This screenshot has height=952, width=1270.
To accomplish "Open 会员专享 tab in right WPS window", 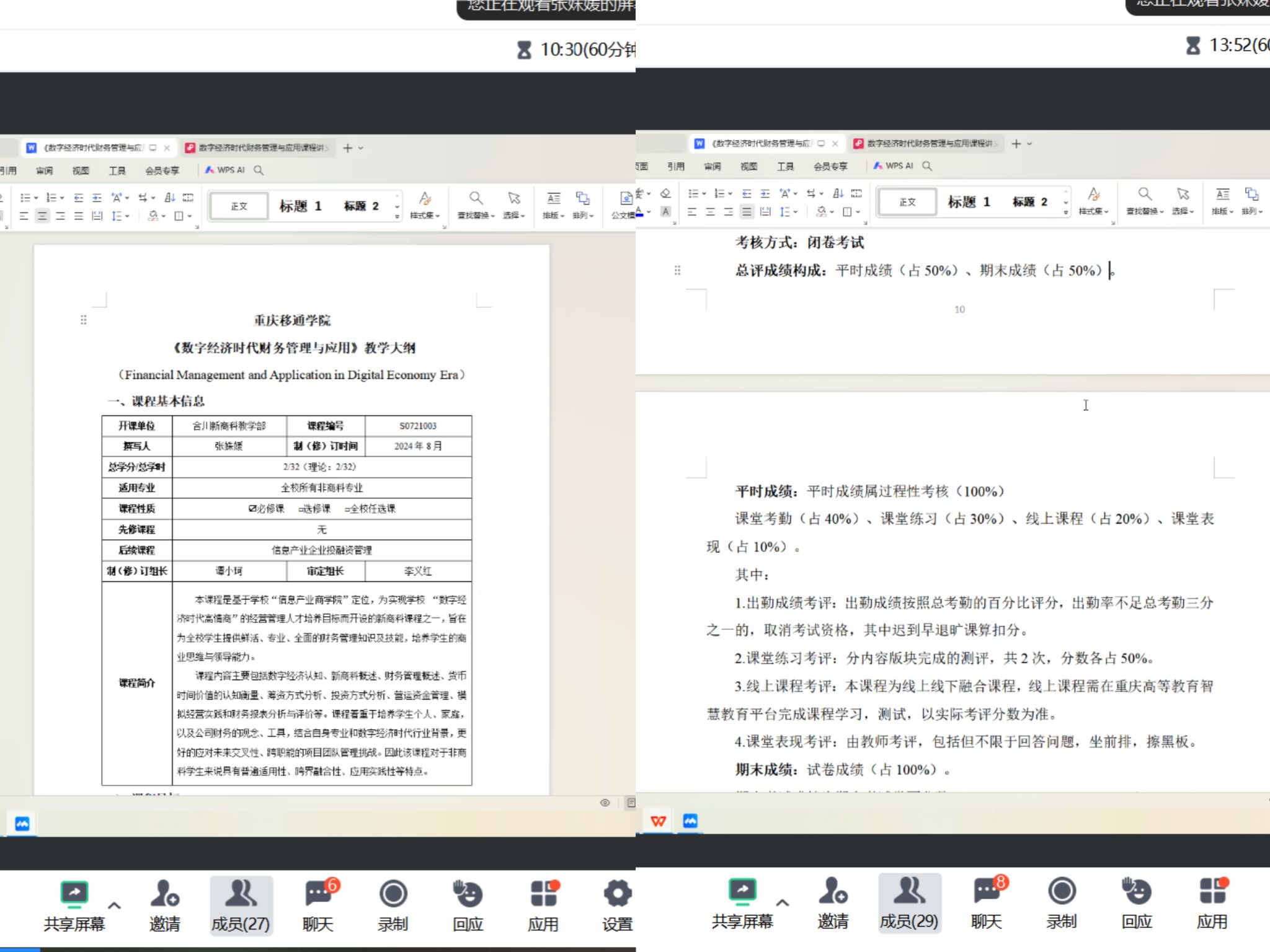I will click(x=830, y=166).
